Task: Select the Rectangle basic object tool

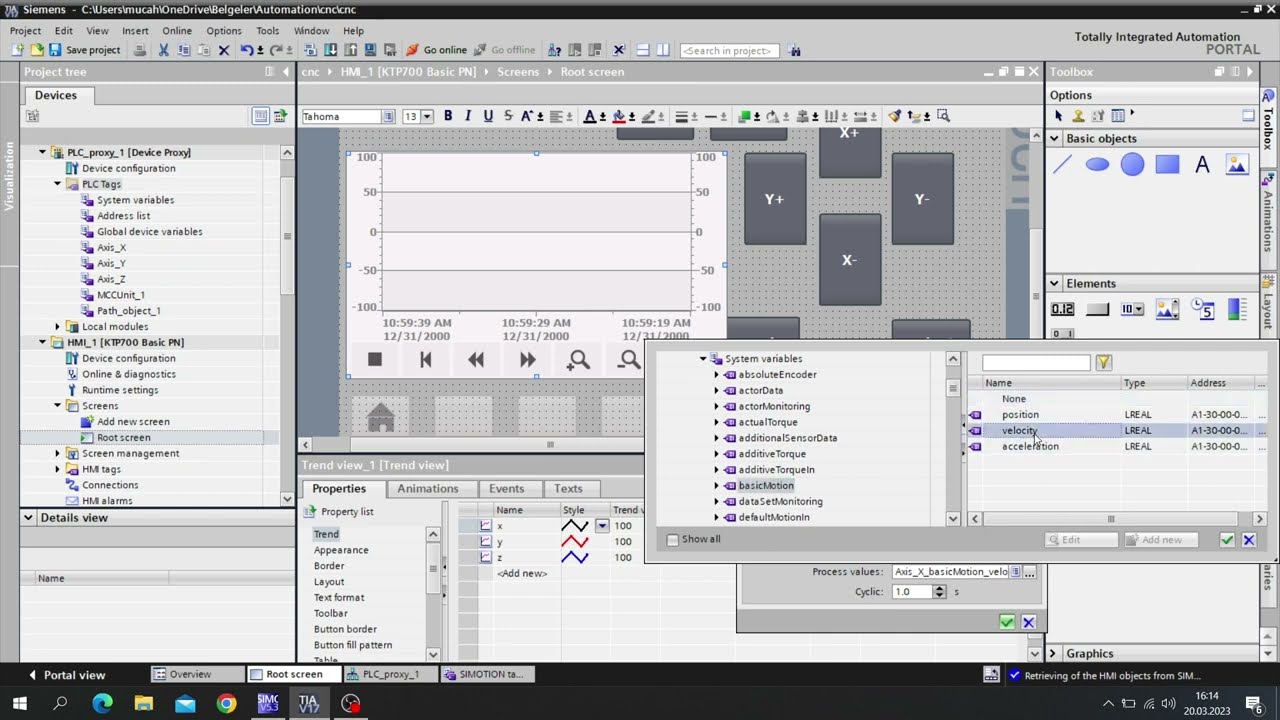Action: pos(1167,165)
